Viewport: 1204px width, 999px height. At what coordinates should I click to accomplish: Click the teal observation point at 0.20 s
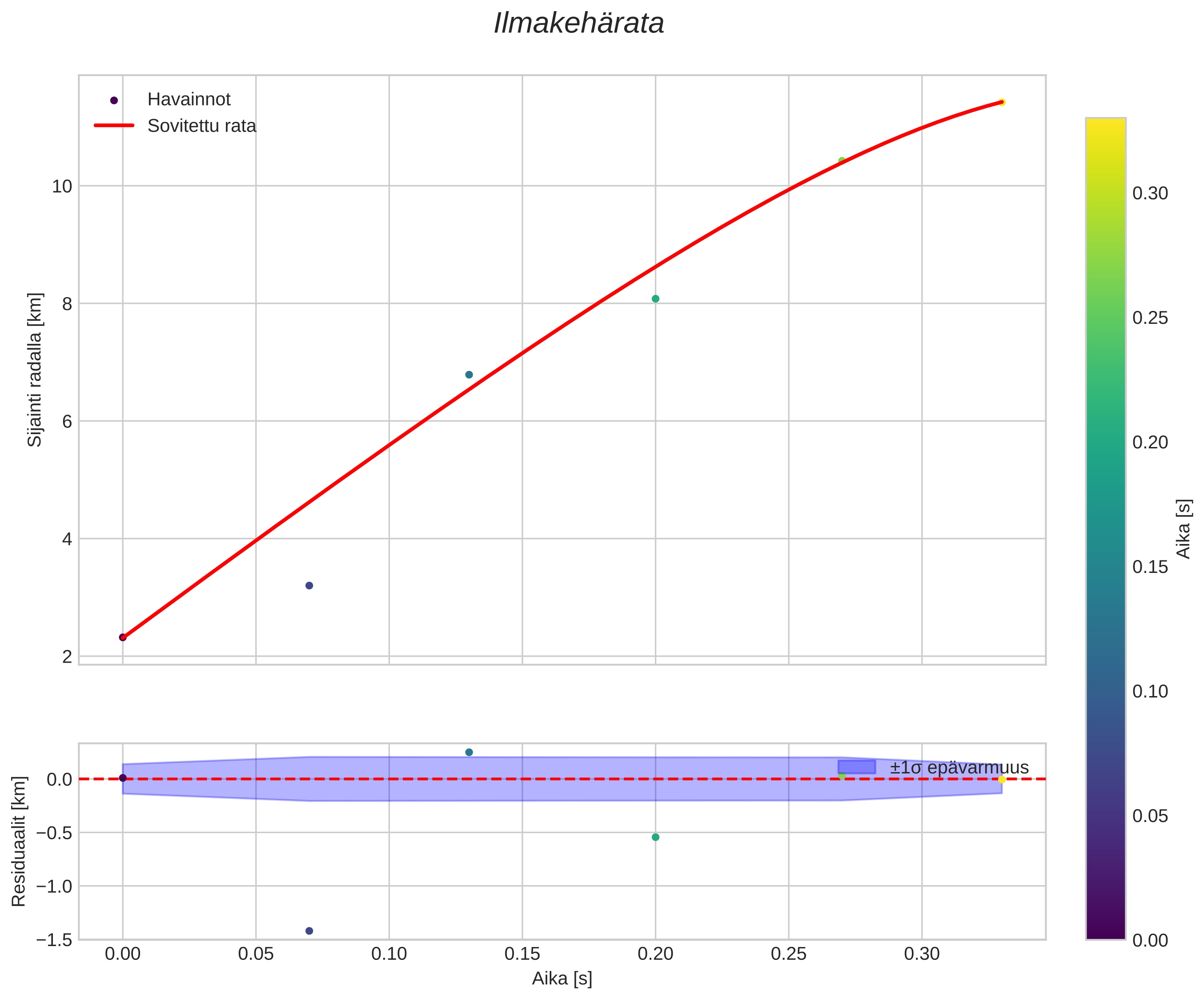pyautogui.click(x=655, y=299)
